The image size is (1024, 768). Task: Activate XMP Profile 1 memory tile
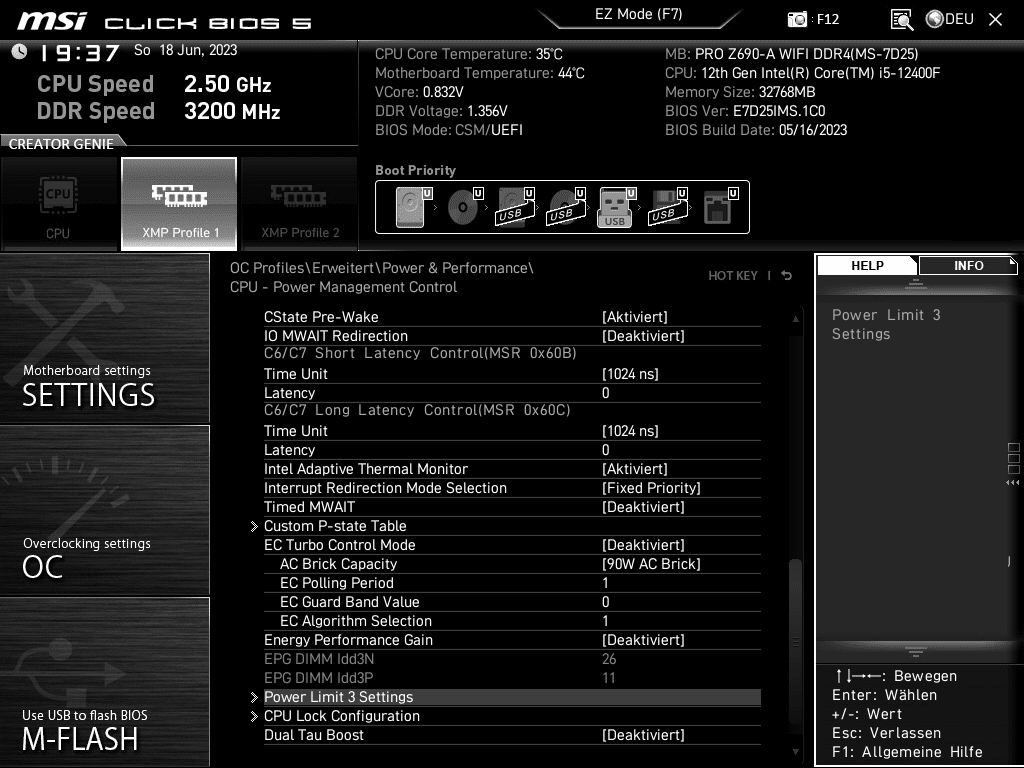click(179, 204)
